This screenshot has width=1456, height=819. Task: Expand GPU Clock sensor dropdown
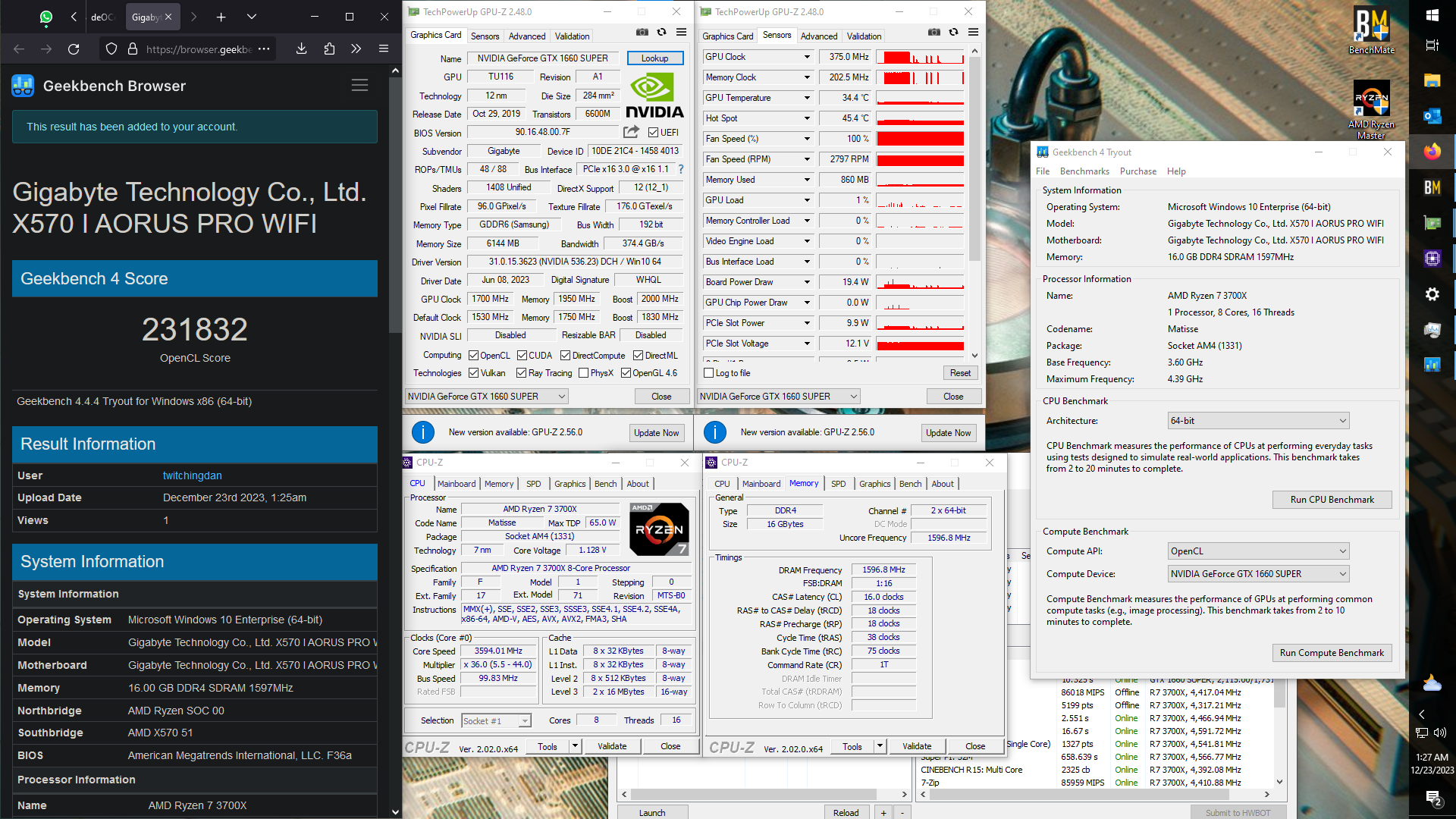(x=807, y=57)
